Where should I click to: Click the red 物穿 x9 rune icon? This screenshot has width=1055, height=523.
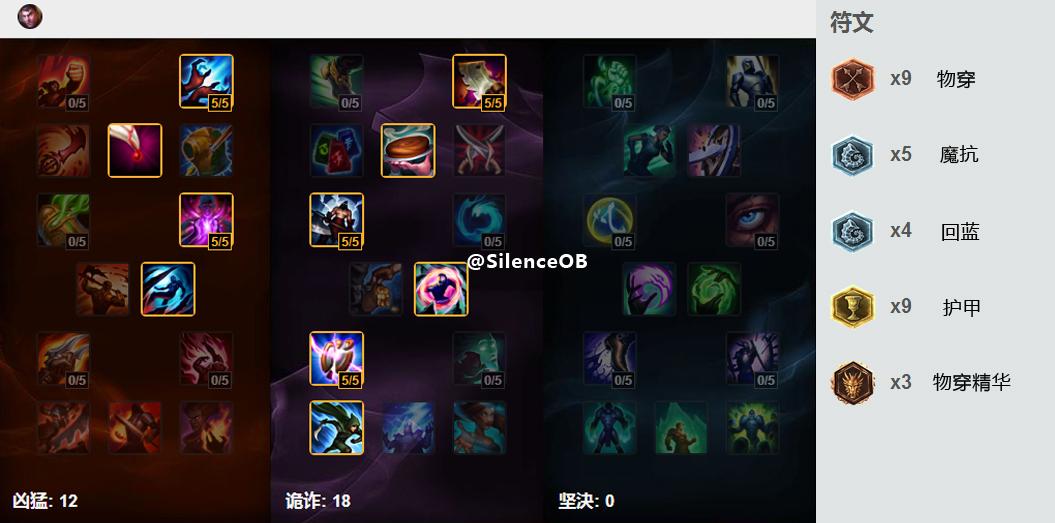pos(853,79)
